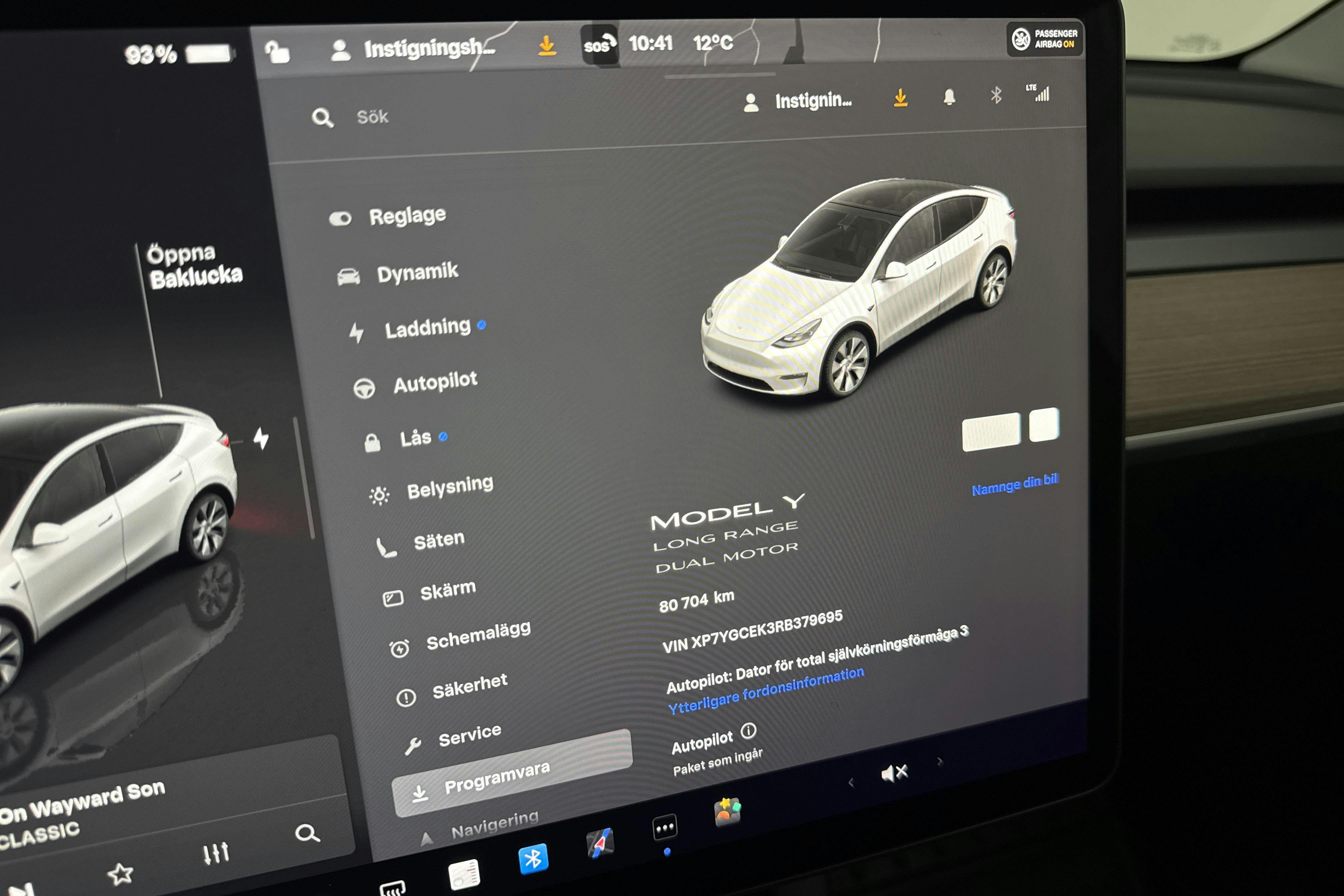Toggle the muted volume speaker icon

894,773
